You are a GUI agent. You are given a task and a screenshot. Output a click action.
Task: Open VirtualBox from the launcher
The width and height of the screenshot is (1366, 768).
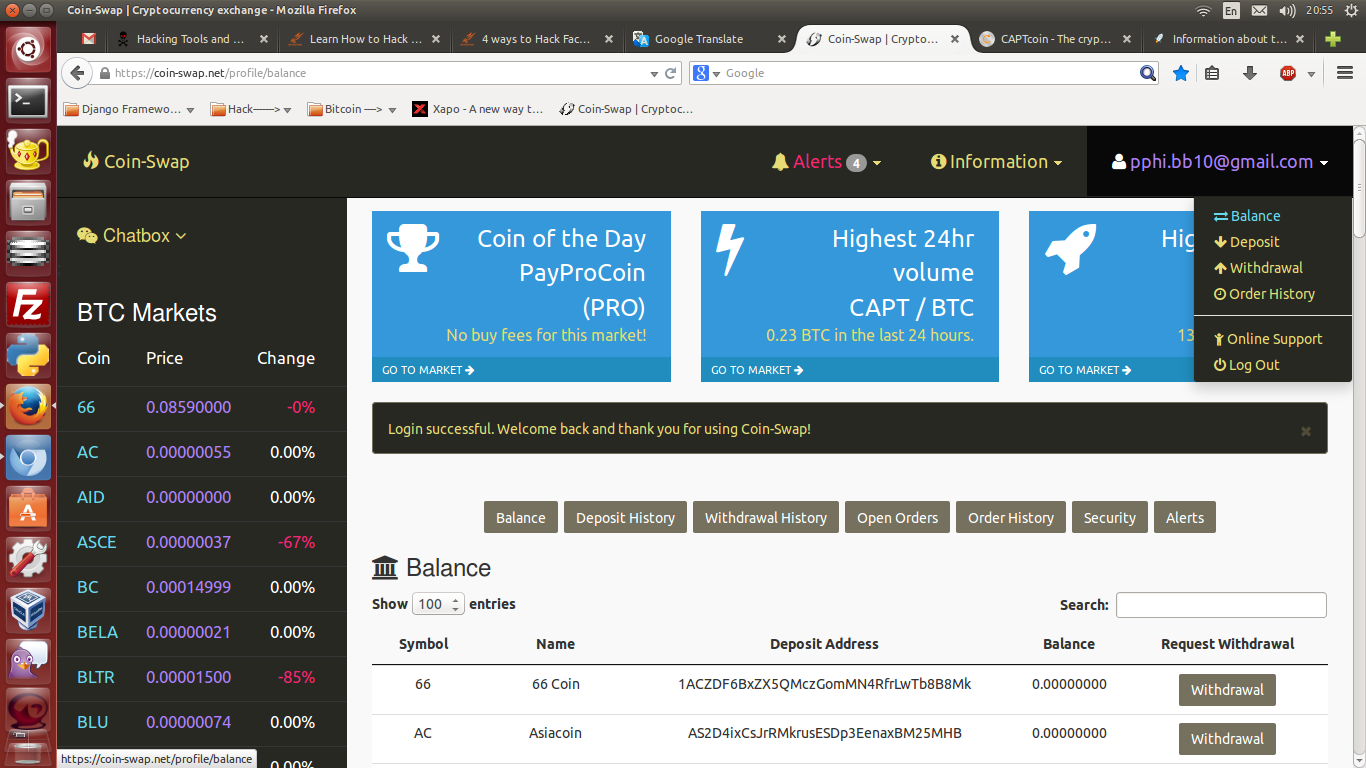(x=28, y=611)
